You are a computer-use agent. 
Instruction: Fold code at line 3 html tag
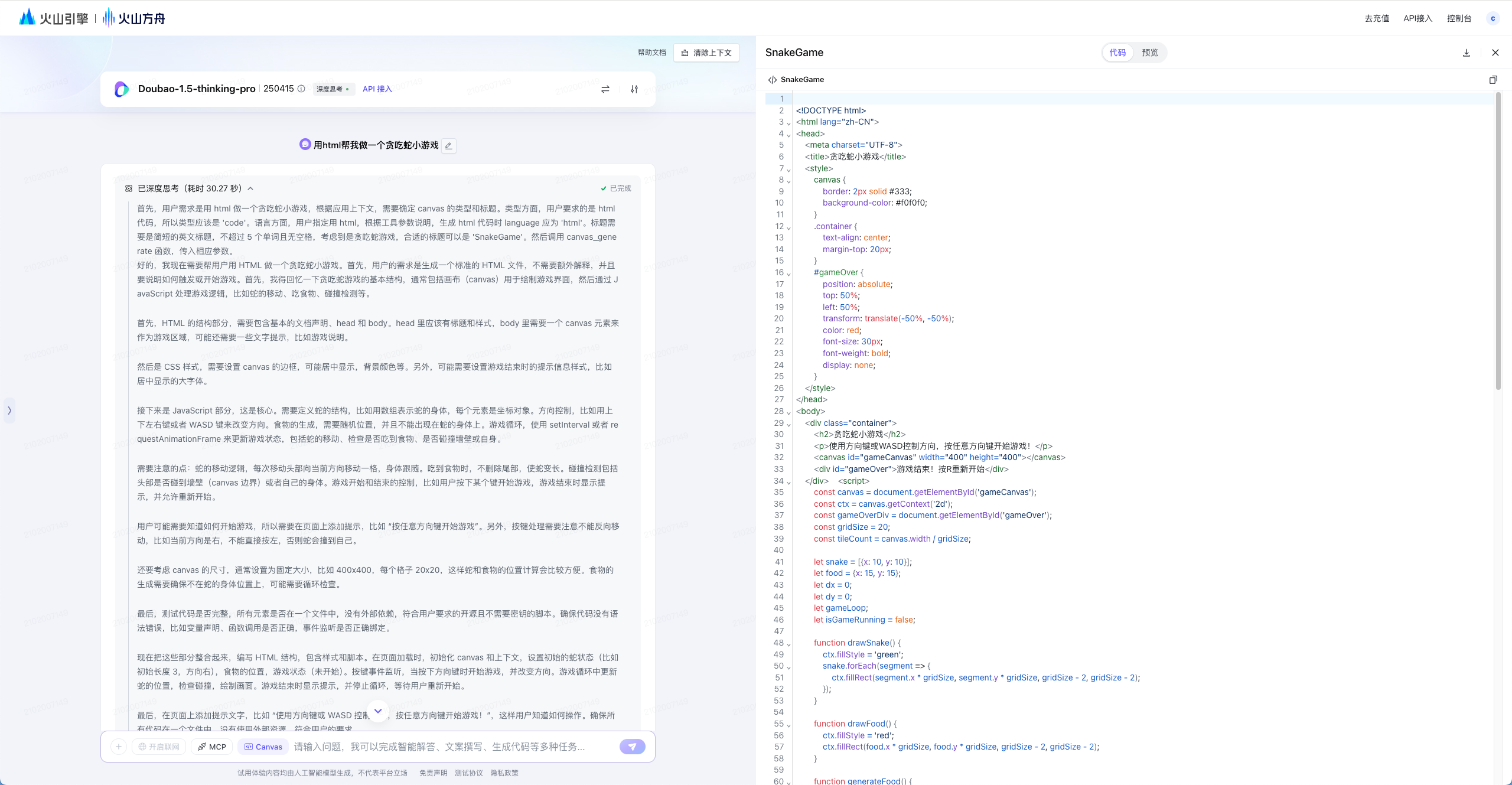(789, 123)
